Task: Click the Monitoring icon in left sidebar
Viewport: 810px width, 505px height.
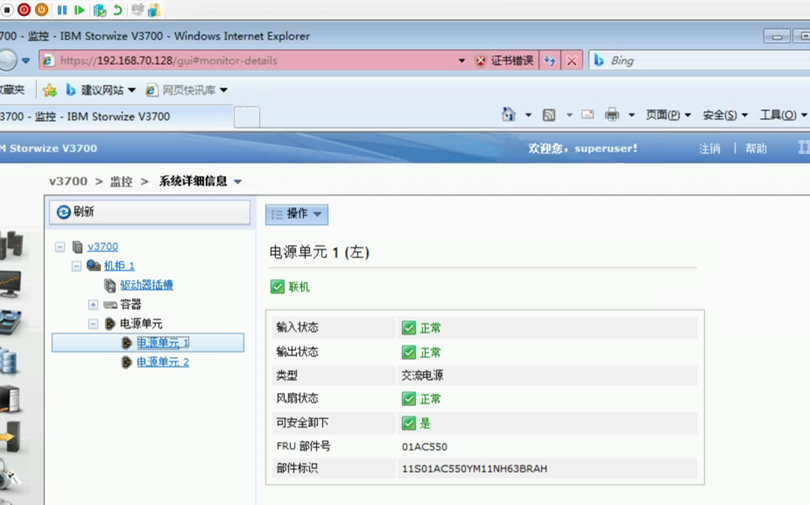Action: 9,284
